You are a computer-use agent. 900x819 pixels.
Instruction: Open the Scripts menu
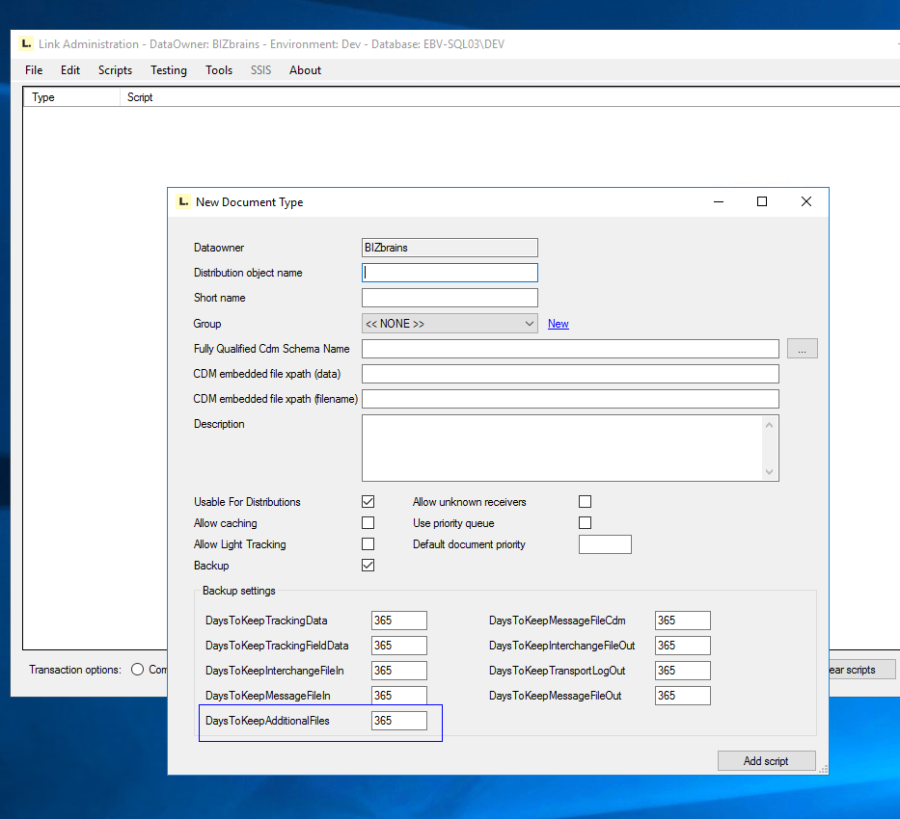[115, 70]
